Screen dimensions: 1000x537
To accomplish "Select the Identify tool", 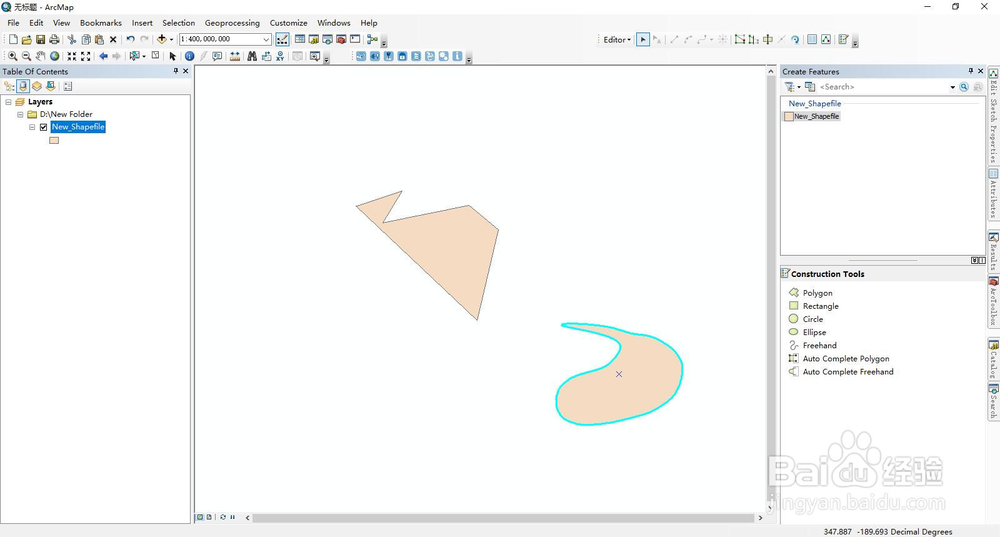I will click(189, 56).
